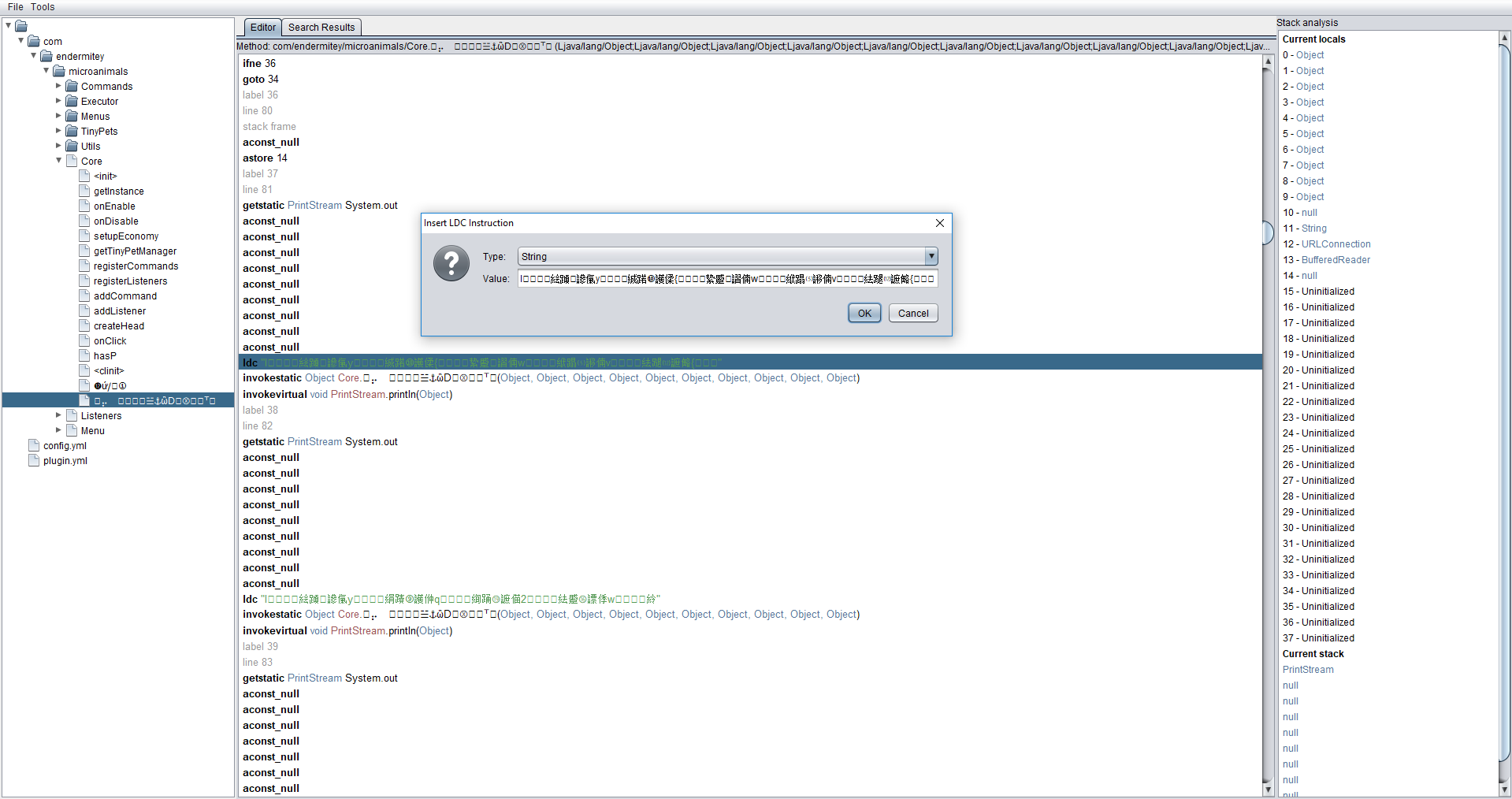Open the Tools menu
Screen dimensions: 1512x799
point(43,7)
